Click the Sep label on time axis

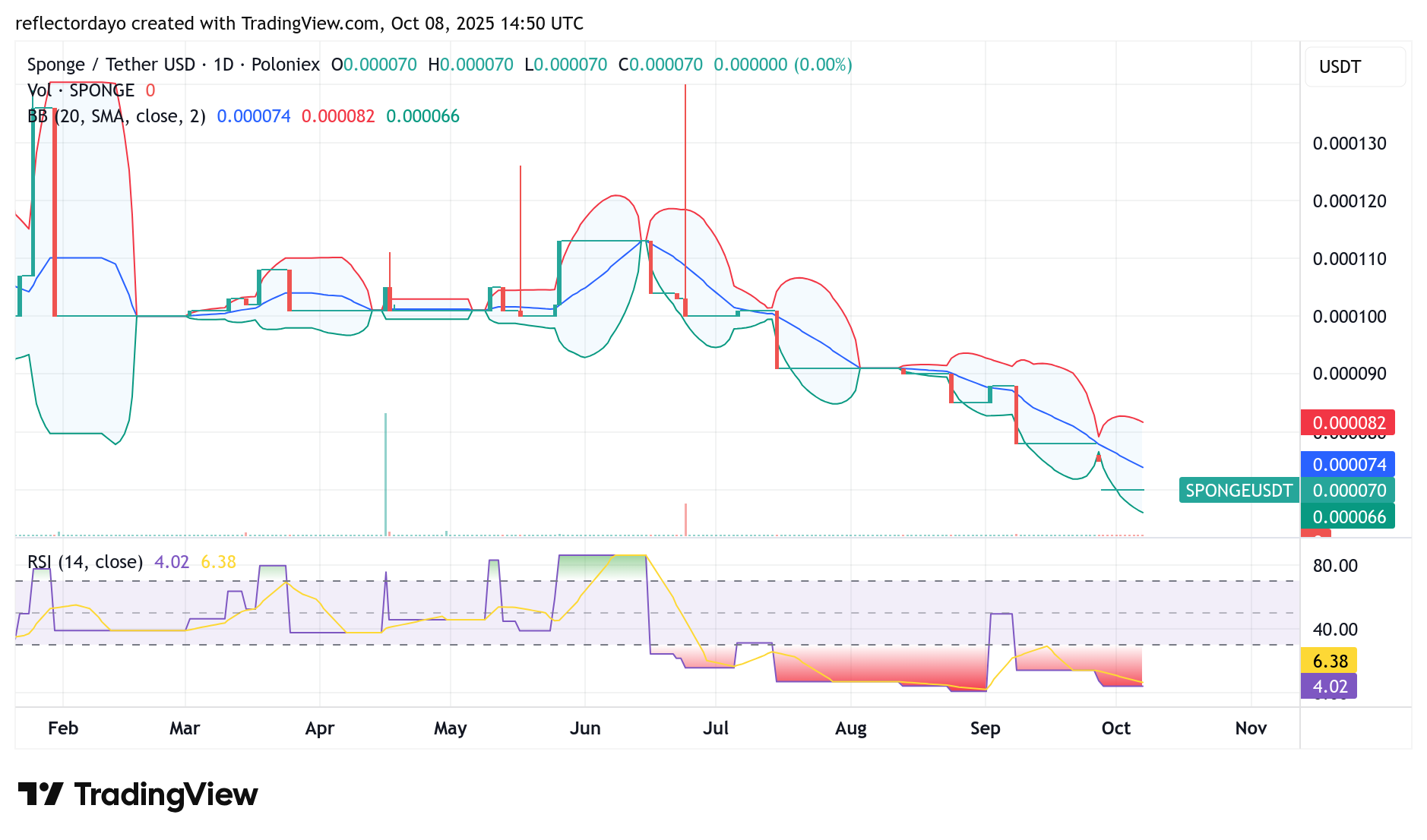coord(986,728)
